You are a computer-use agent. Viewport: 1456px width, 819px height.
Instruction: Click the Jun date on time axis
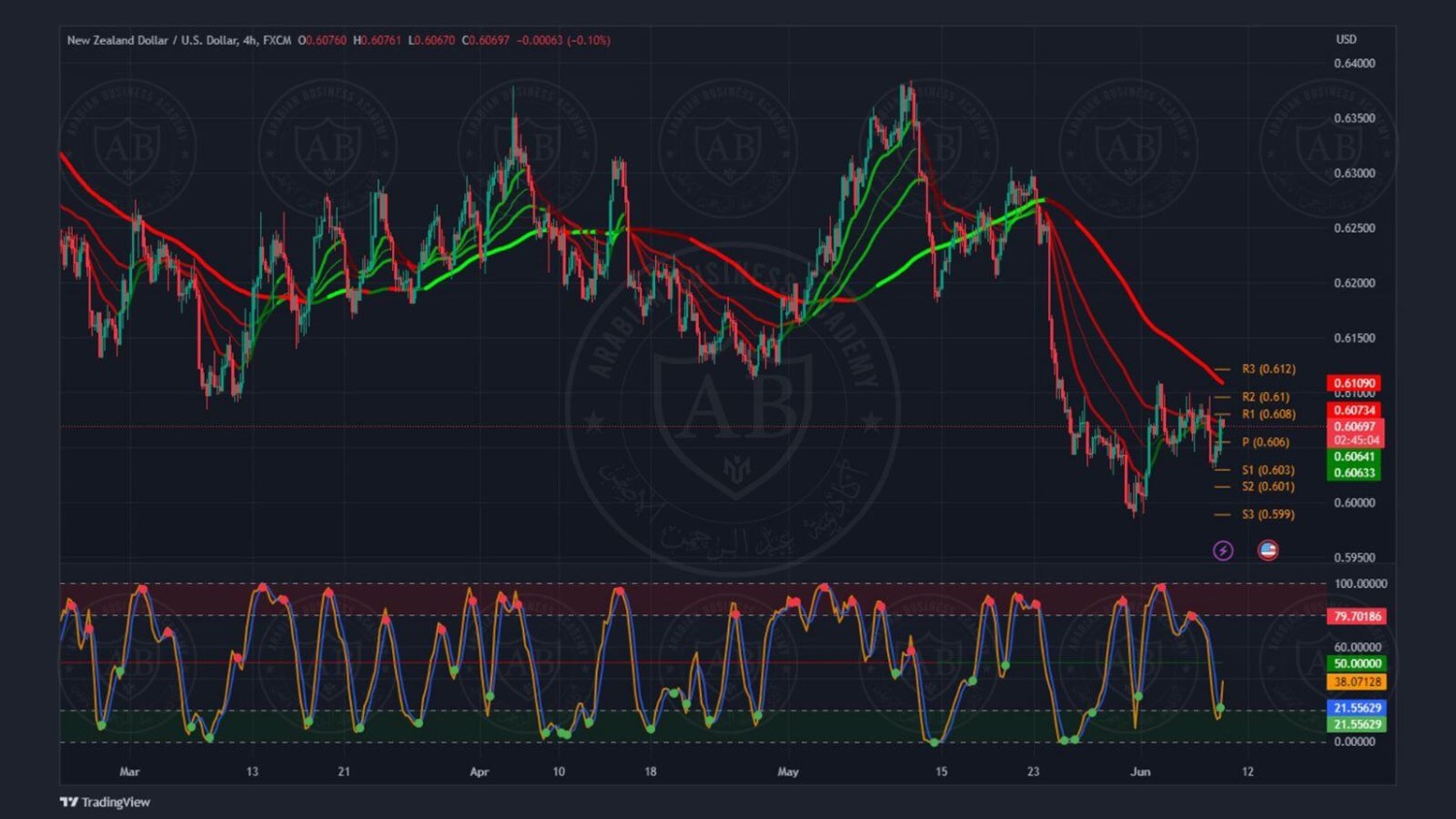pyautogui.click(x=1141, y=772)
